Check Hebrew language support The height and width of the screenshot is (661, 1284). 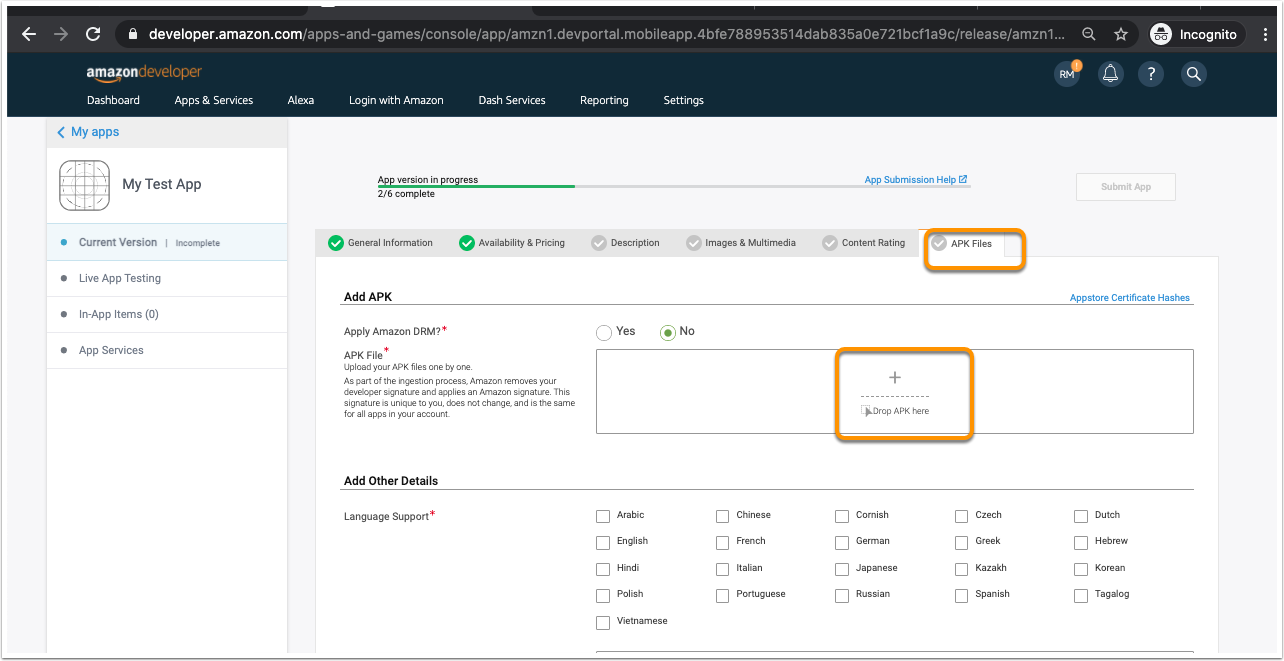tap(1081, 542)
